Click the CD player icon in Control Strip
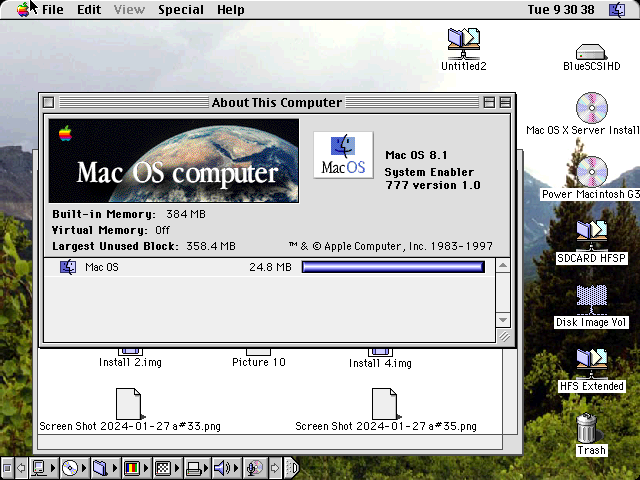Viewport: 640px width, 480px height. click(x=70, y=468)
